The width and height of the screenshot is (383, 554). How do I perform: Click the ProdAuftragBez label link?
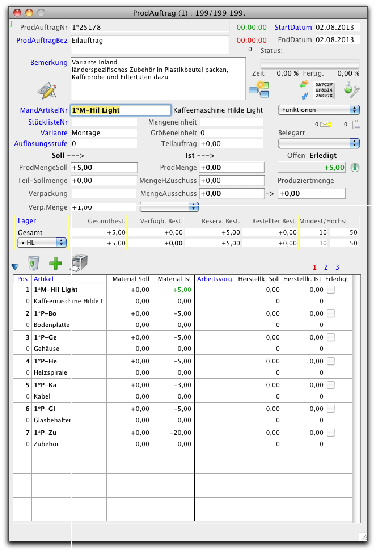click(42, 40)
